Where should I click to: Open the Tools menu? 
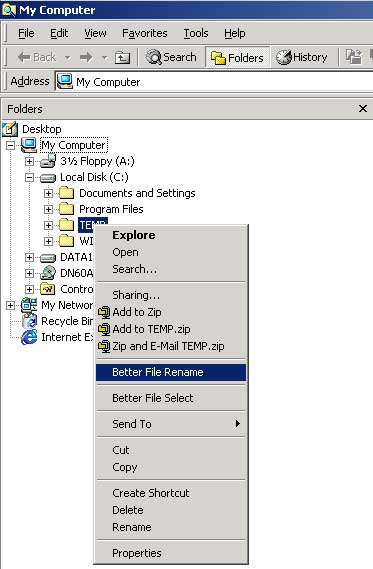(x=196, y=33)
